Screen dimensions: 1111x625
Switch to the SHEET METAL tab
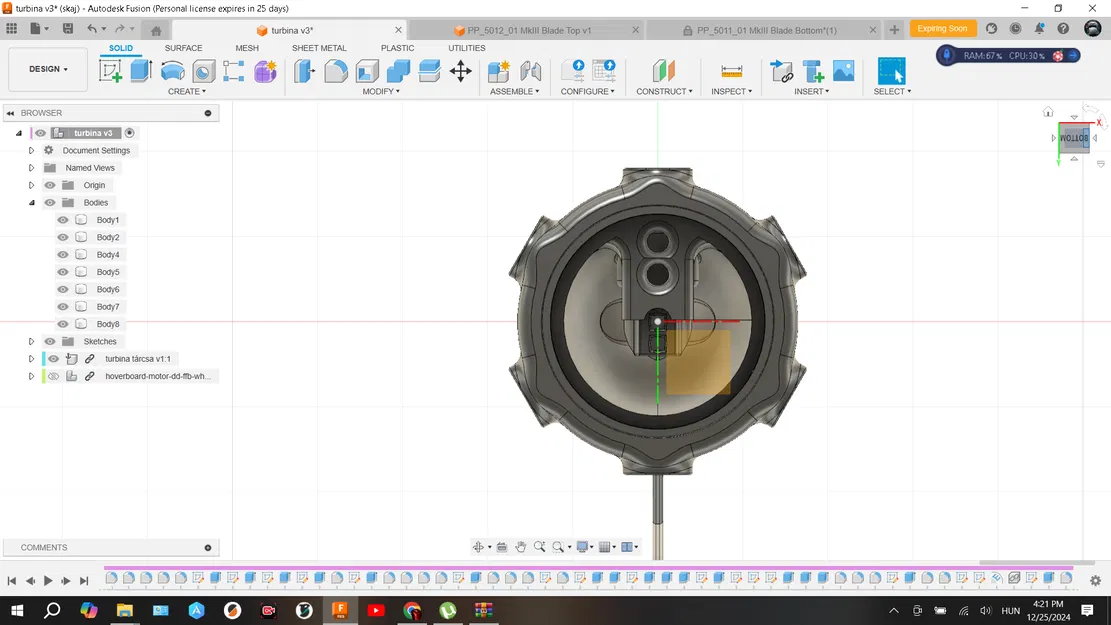point(319,48)
